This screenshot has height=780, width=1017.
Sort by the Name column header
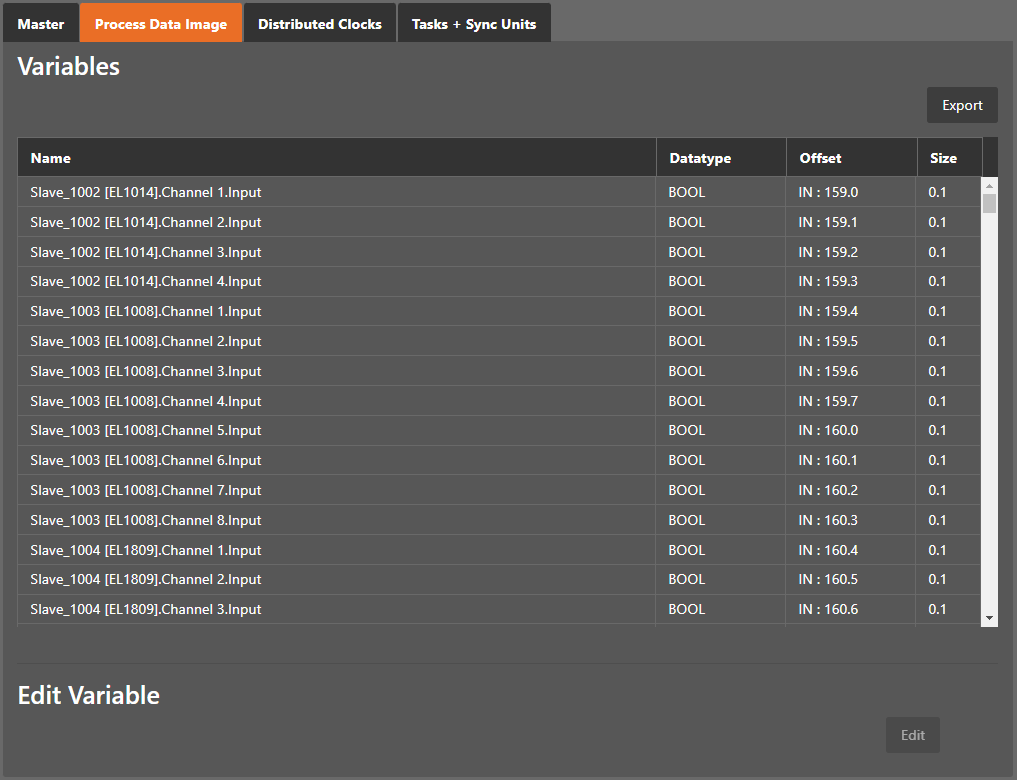(50, 158)
